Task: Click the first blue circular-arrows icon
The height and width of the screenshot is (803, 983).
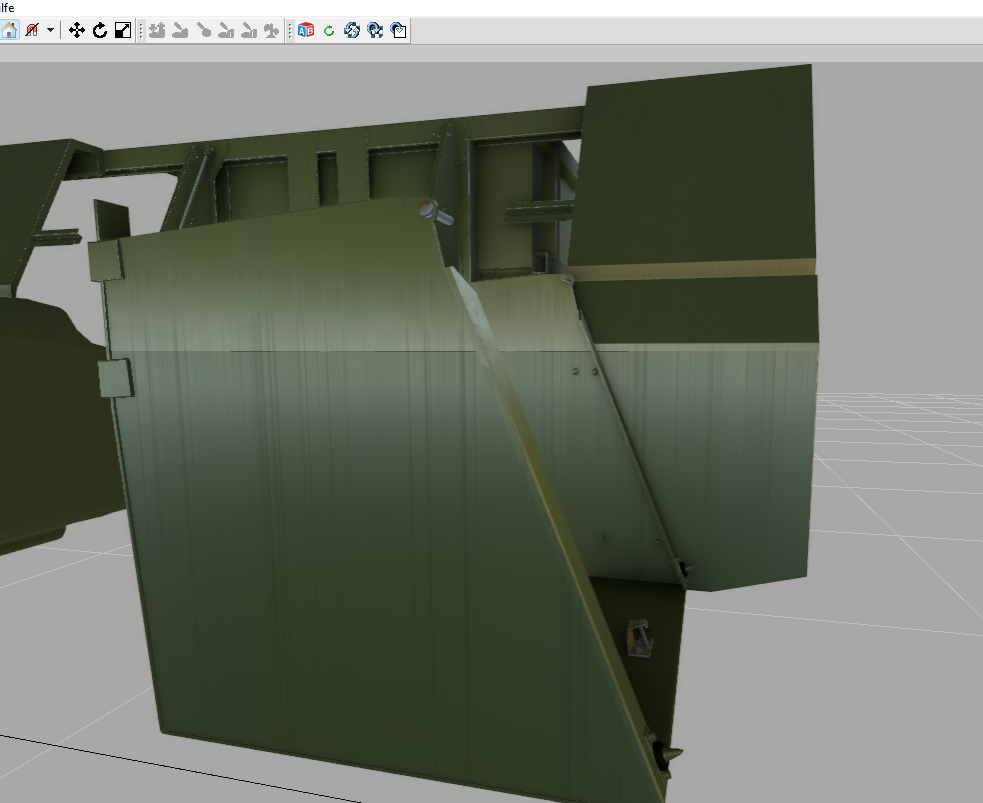Action: click(352, 30)
